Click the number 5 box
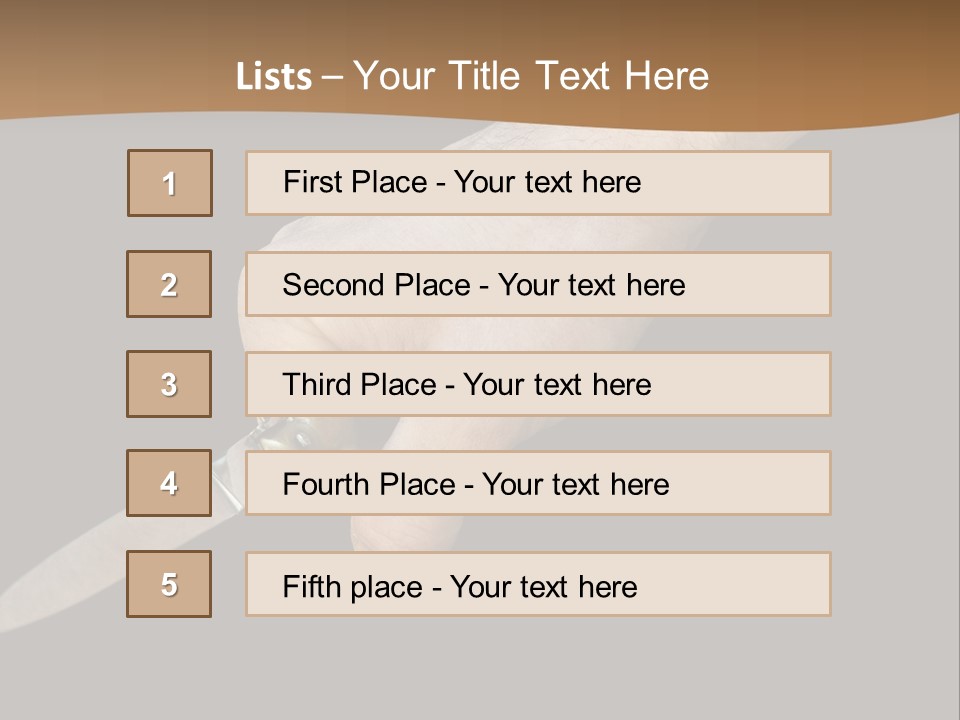This screenshot has height=720, width=960. pyautogui.click(x=169, y=584)
